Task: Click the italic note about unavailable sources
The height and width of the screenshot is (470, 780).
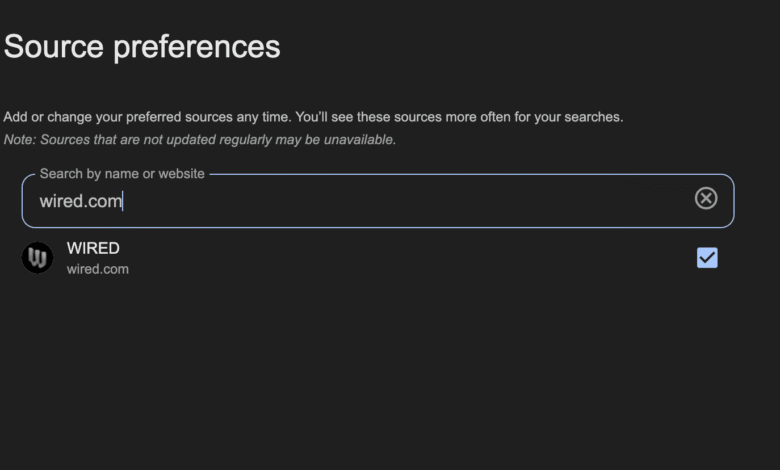Action: [x=200, y=139]
